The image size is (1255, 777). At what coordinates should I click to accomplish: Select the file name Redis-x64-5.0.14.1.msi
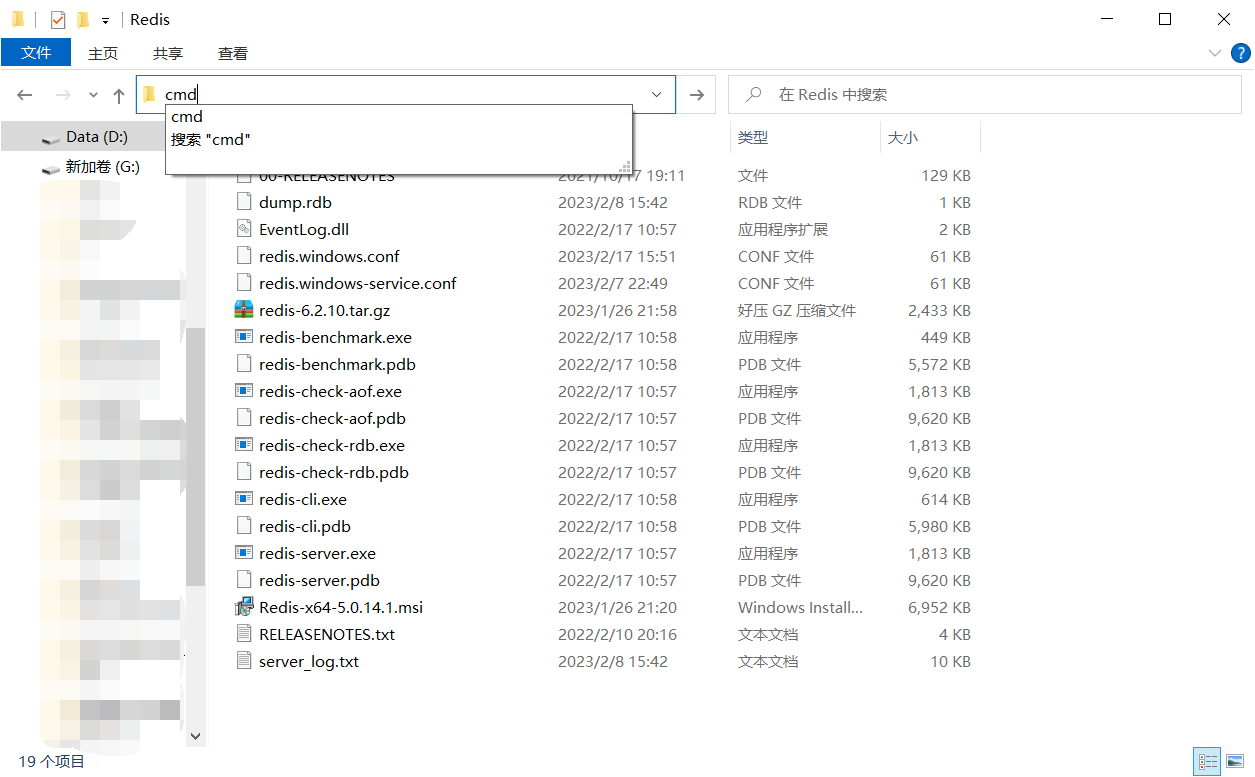pos(341,607)
